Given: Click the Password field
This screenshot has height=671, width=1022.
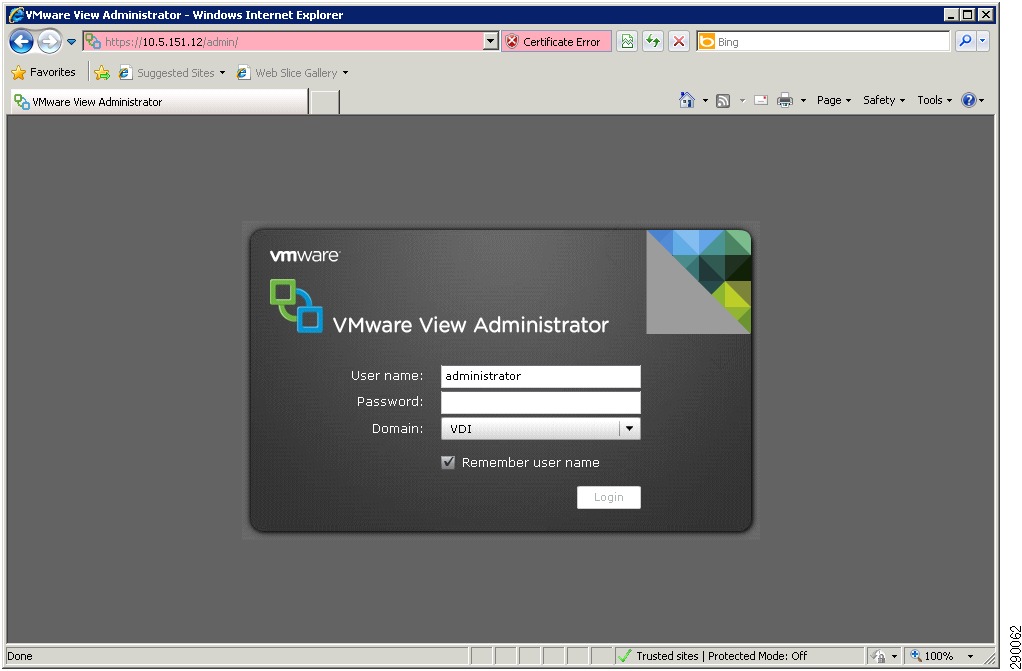Looking at the screenshot, I should (x=541, y=402).
